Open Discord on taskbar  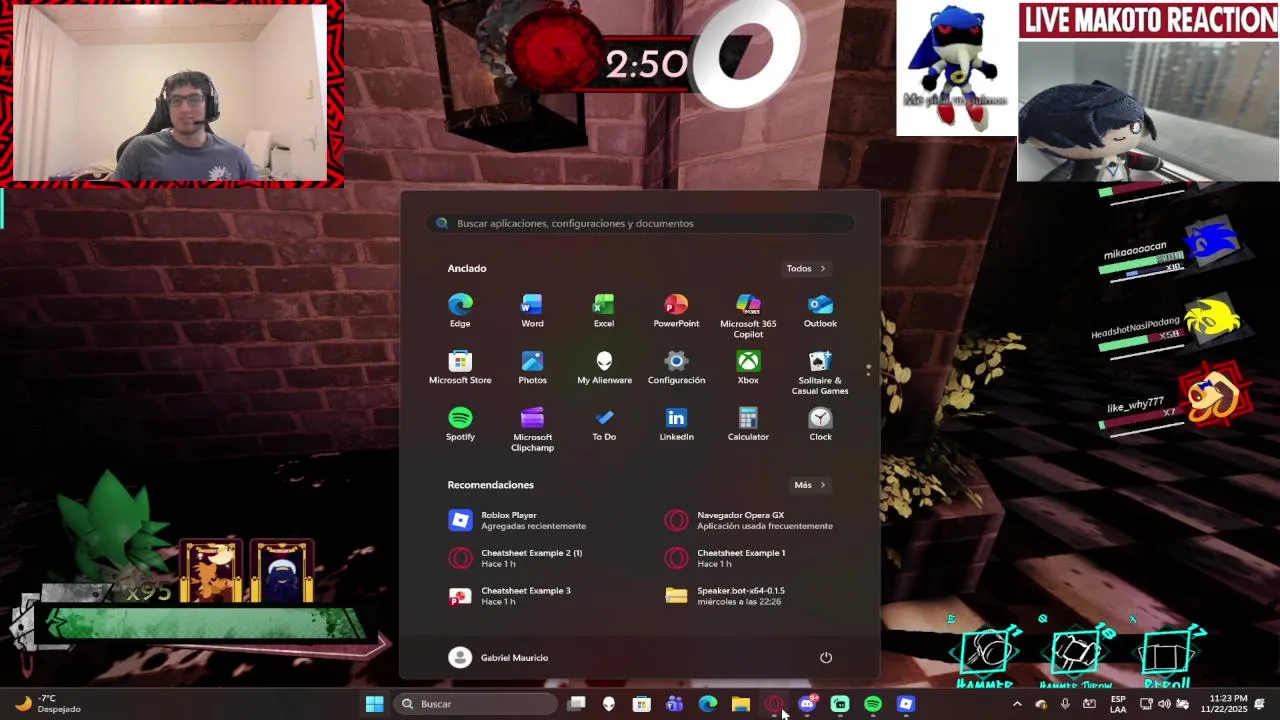tap(807, 704)
